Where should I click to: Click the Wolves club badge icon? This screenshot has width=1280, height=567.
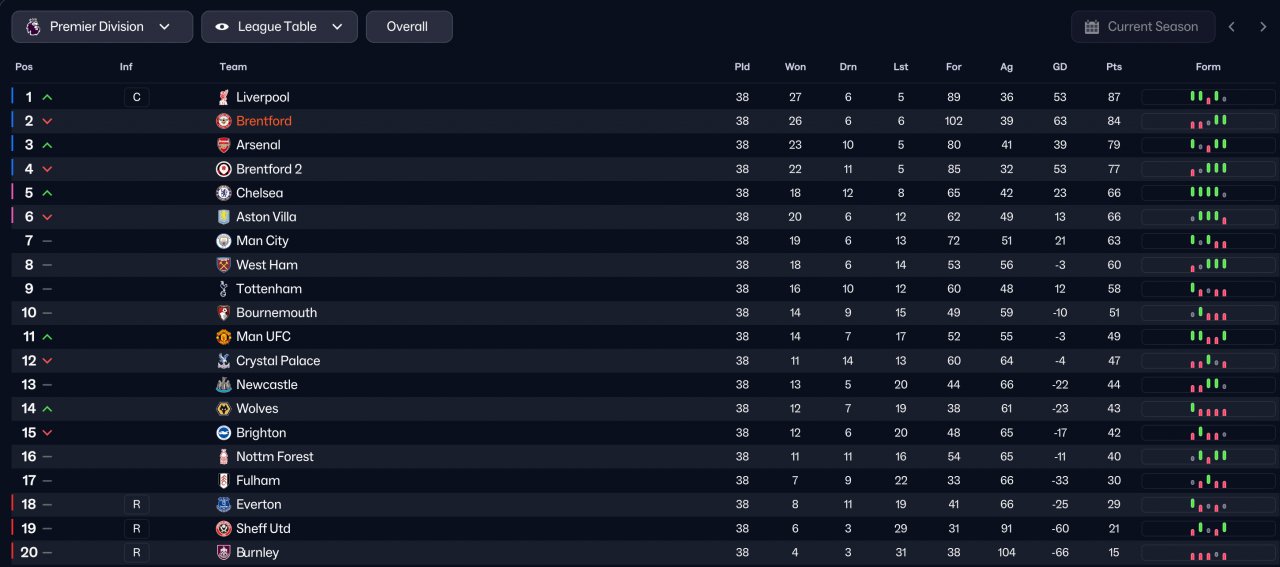[x=224, y=409]
